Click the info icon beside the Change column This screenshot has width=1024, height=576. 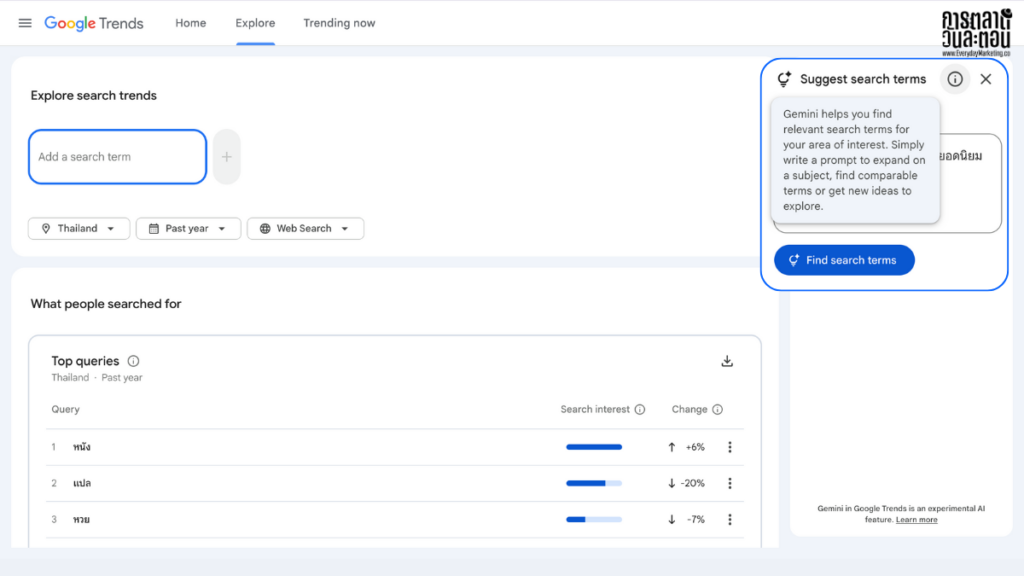717,409
